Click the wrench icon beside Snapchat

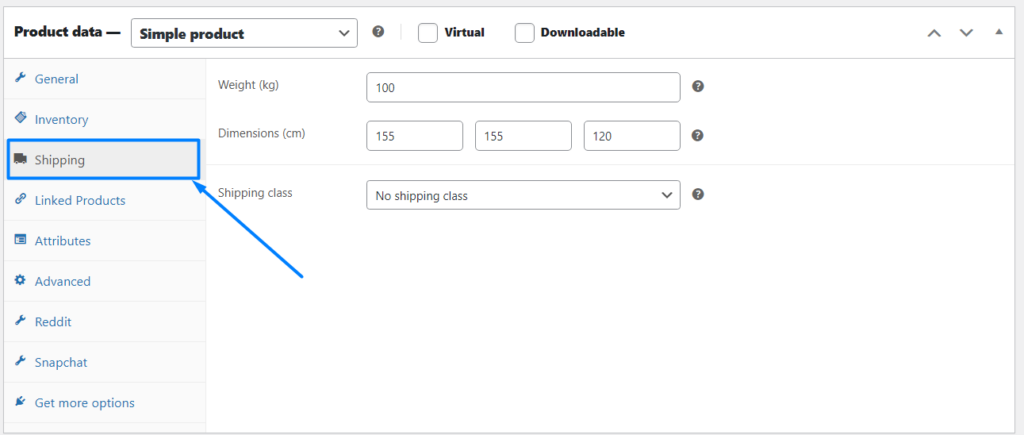click(20, 361)
